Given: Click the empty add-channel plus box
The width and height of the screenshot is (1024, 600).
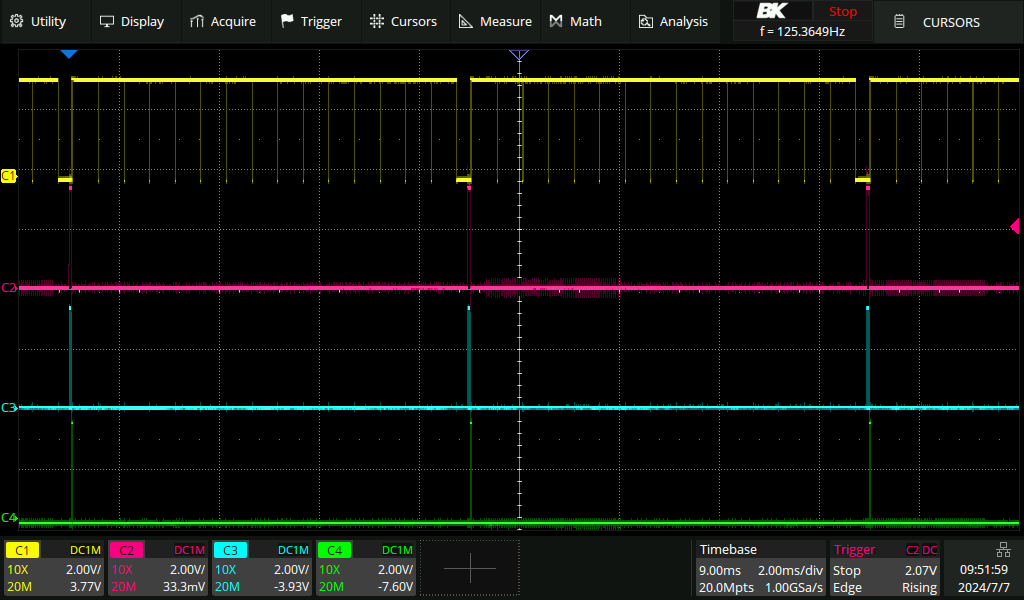Looking at the screenshot, I should tap(470, 568).
